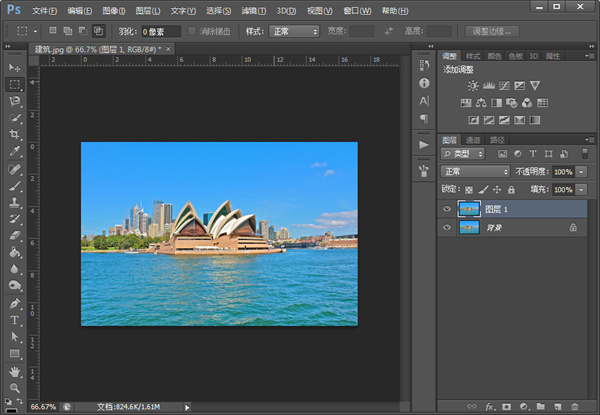Switch to the 通道 channels tab
This screenshot has height=415, width=600.
[473, 139]
